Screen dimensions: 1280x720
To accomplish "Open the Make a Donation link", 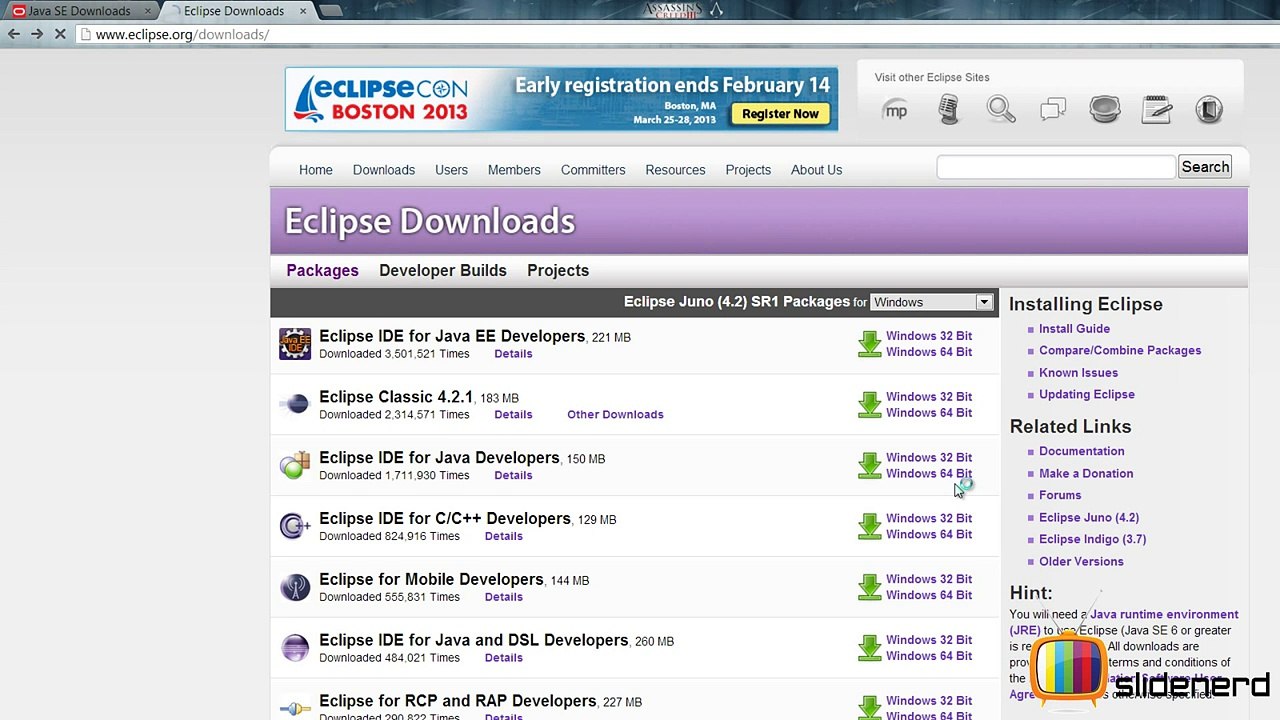I will [x=1086, y=474].
